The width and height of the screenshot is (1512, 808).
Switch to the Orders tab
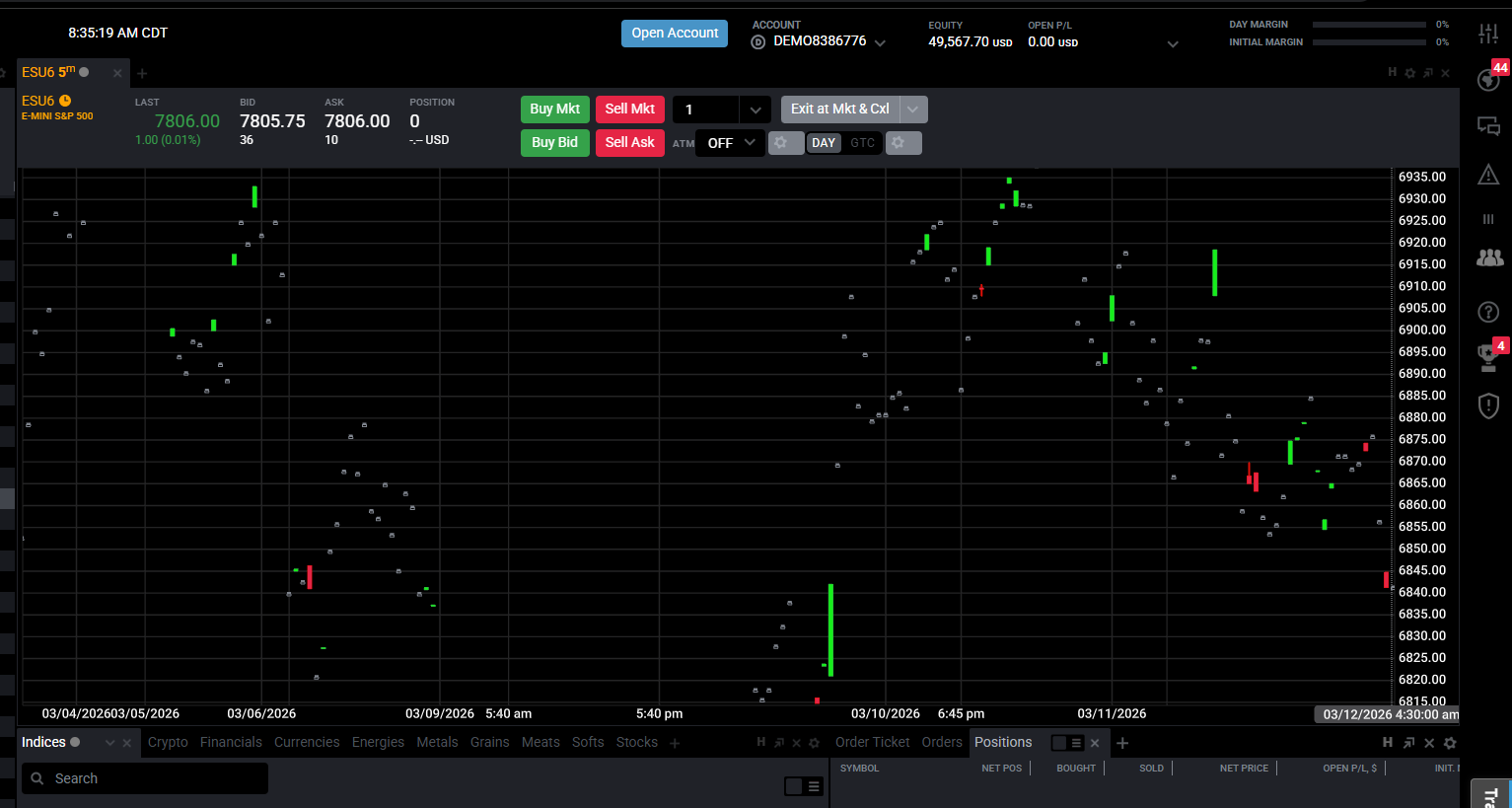942,742
